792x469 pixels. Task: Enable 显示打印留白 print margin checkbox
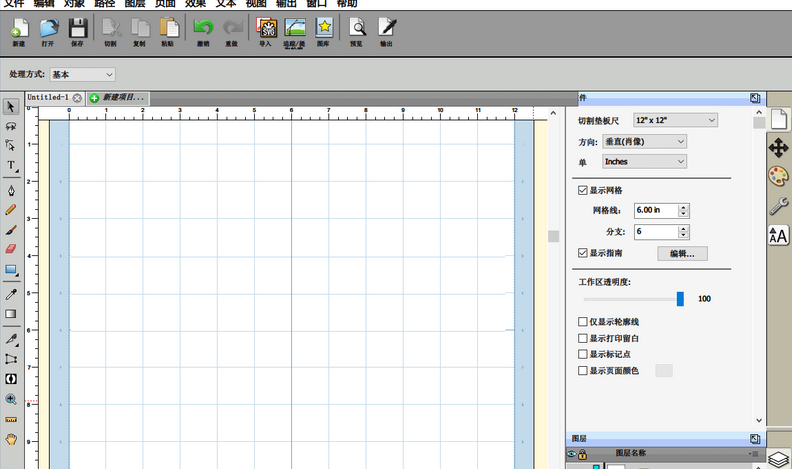point(582,338)
